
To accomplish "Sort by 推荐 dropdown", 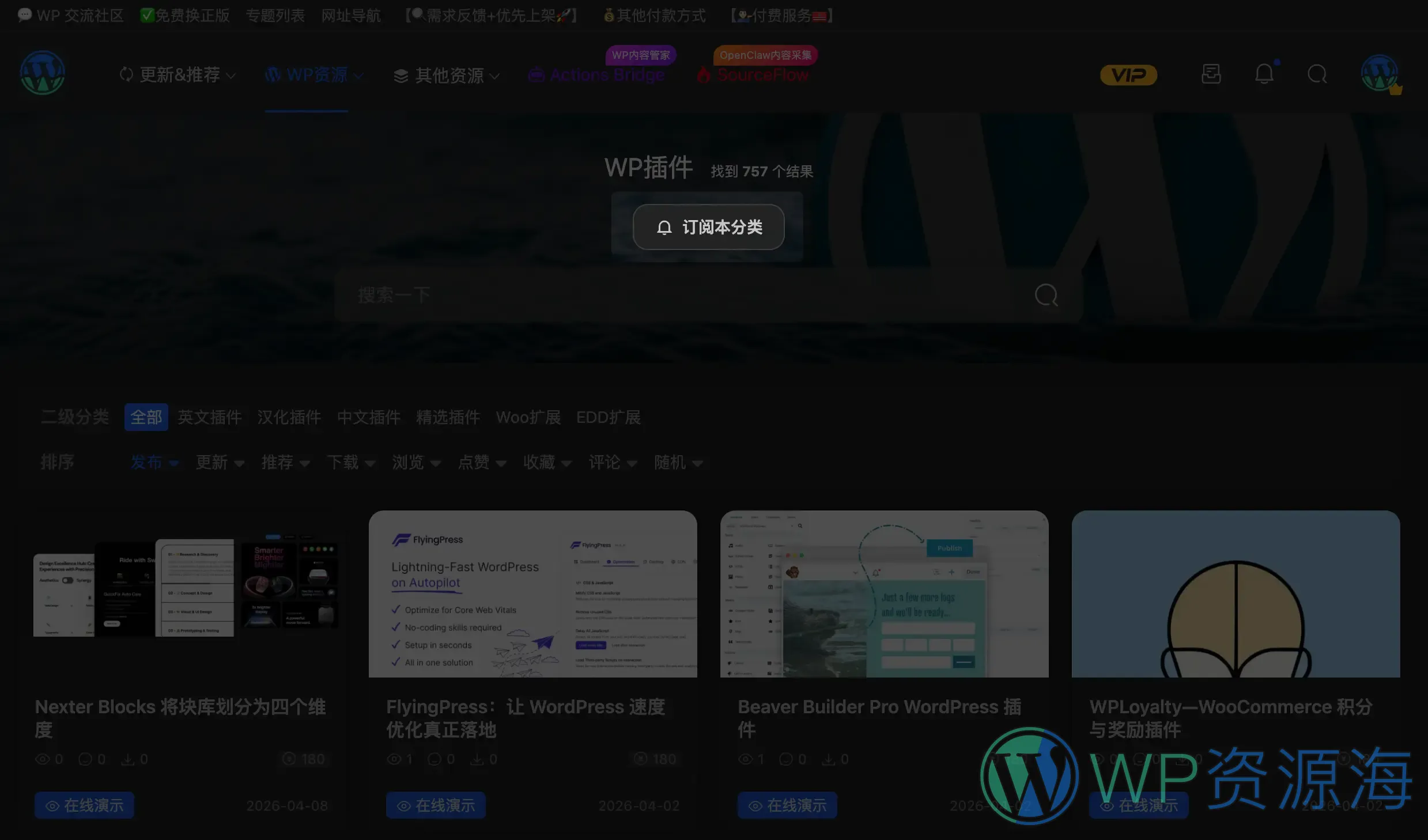I will click(286, 462).
